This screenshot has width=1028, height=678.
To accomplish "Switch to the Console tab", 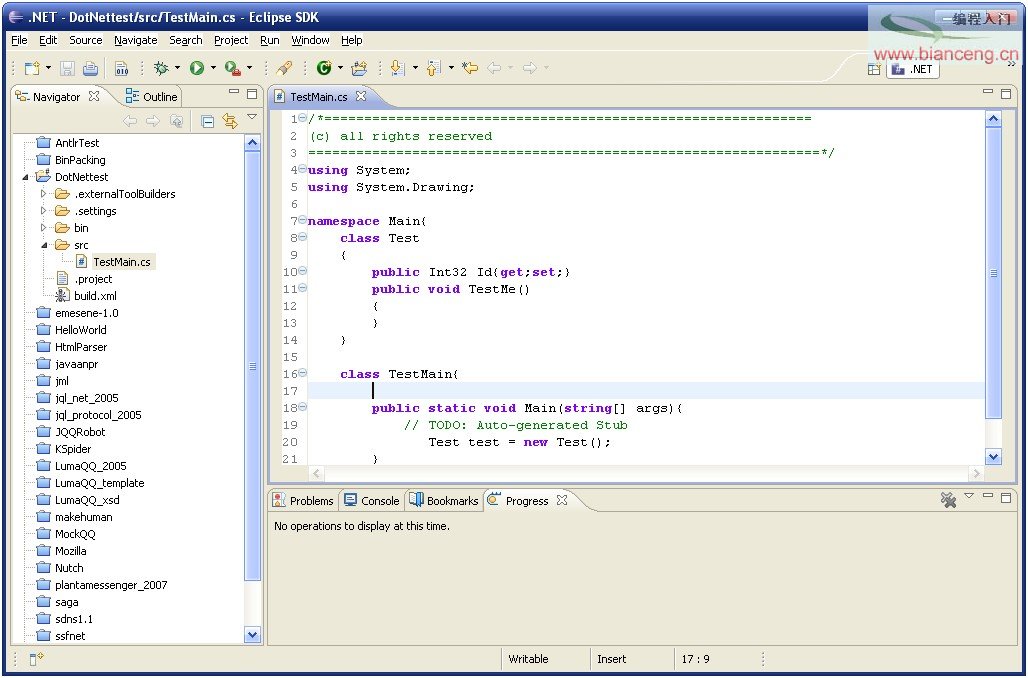I will click(x=372, y=500).
